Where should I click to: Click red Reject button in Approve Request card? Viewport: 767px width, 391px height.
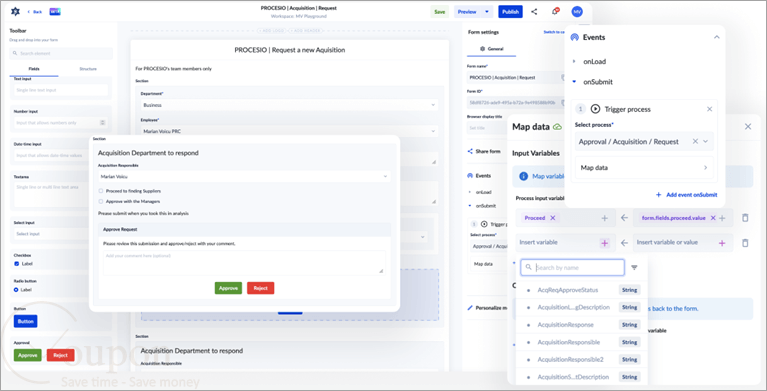coord(261,288)
